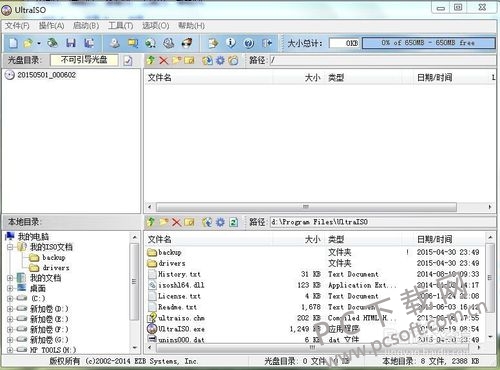Expand the (C:) drive node
The height and width of the screenshot is (370, 500).
[x=10, y=298]
